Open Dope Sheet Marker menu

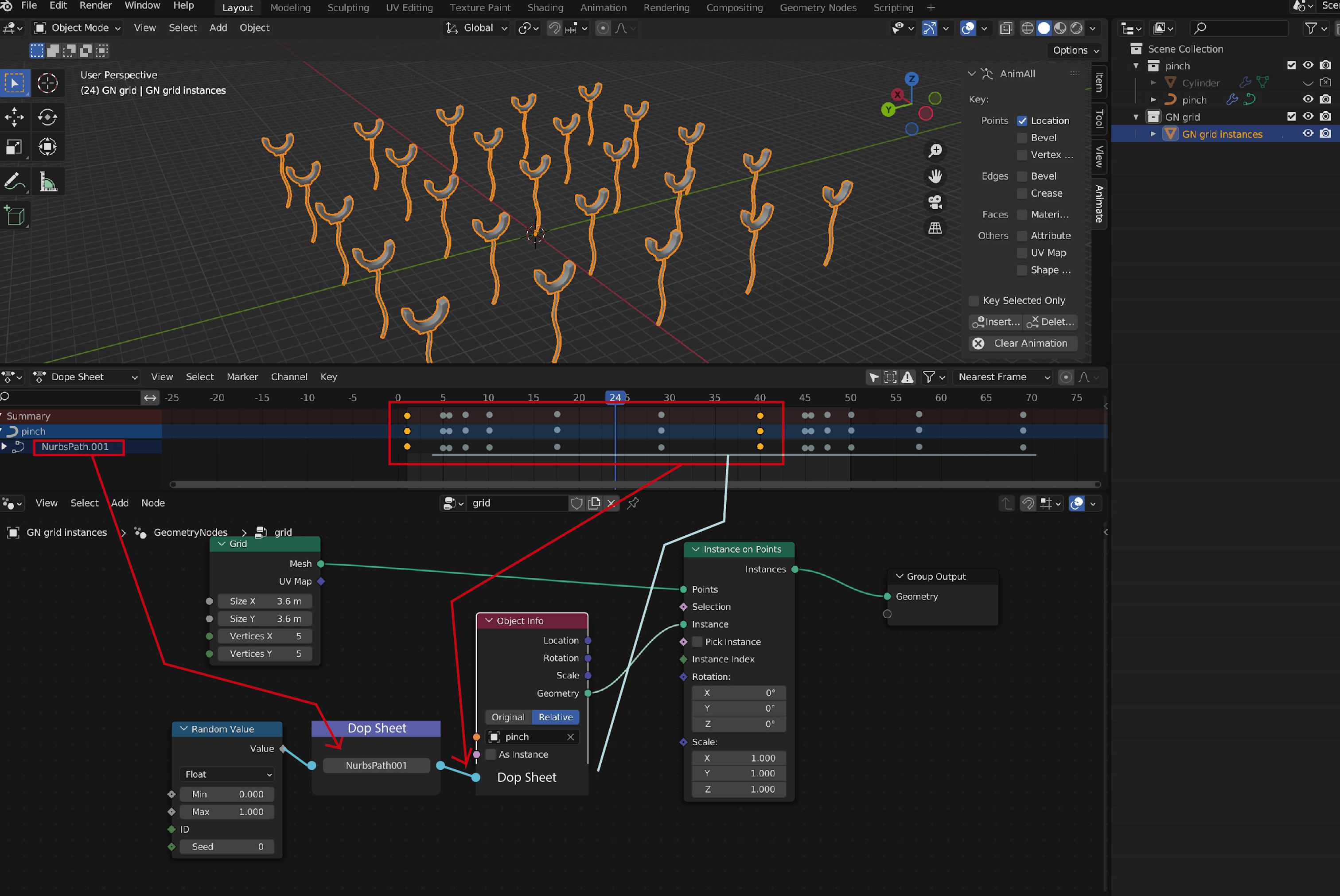click(242, 377)
